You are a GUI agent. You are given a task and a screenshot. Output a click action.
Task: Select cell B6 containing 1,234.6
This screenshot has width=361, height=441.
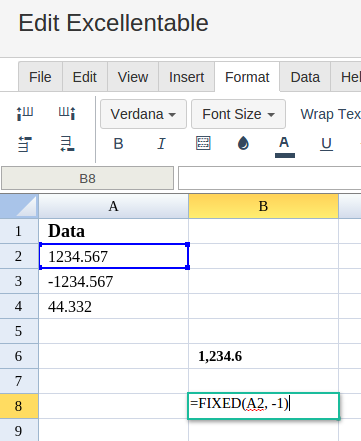(263, 356)
